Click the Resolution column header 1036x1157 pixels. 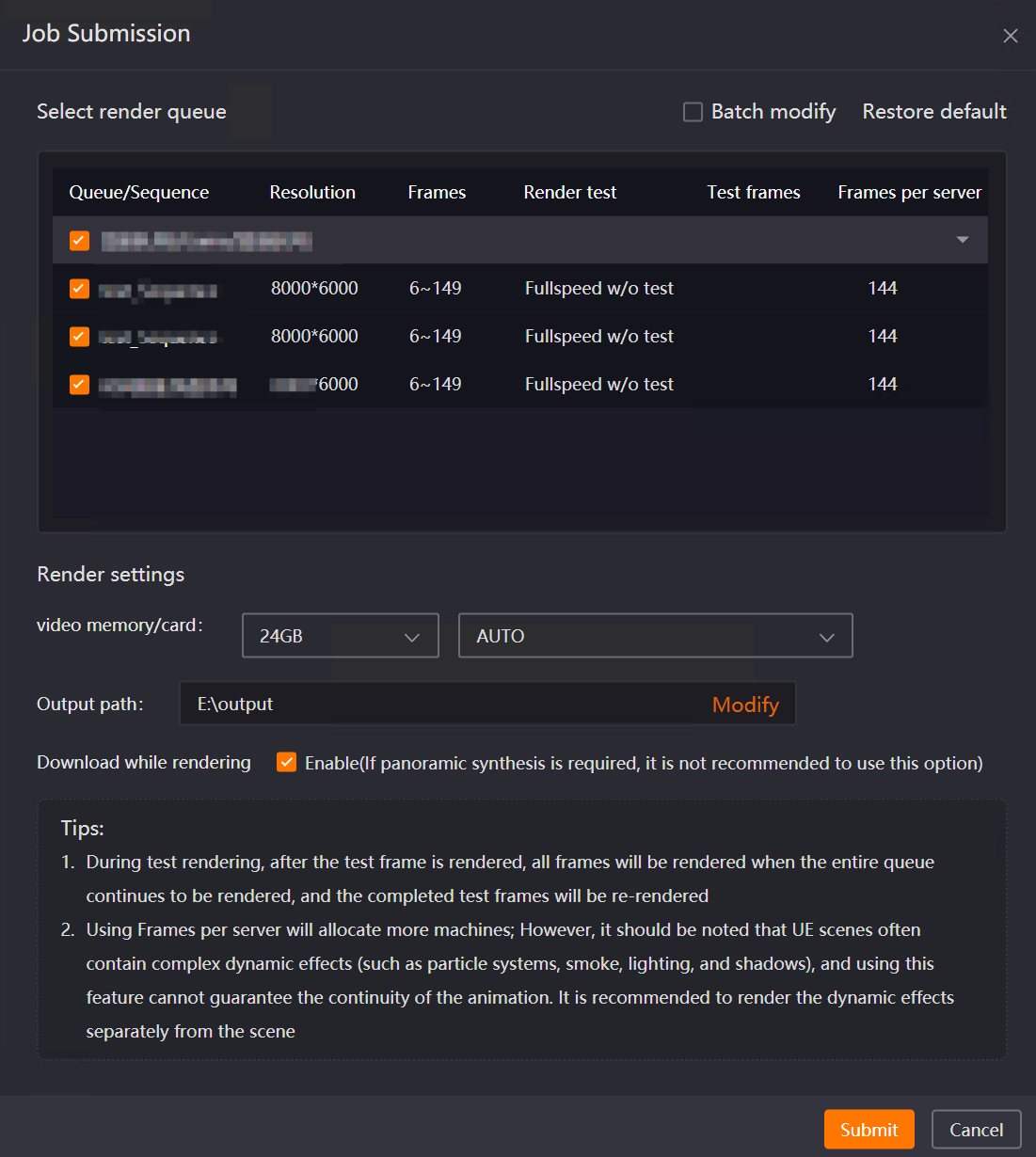(x=312, y=192)
